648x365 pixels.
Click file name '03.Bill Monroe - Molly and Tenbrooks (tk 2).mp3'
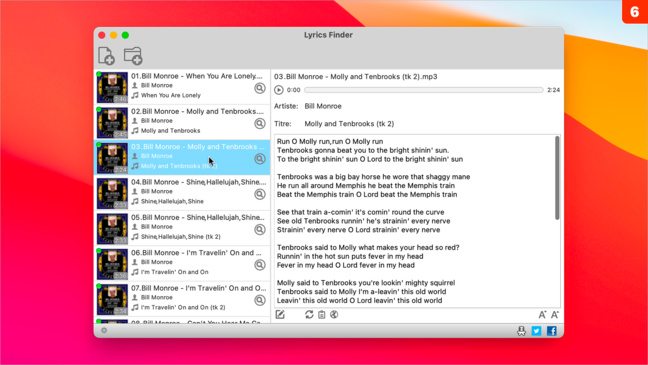coord(355,76)
